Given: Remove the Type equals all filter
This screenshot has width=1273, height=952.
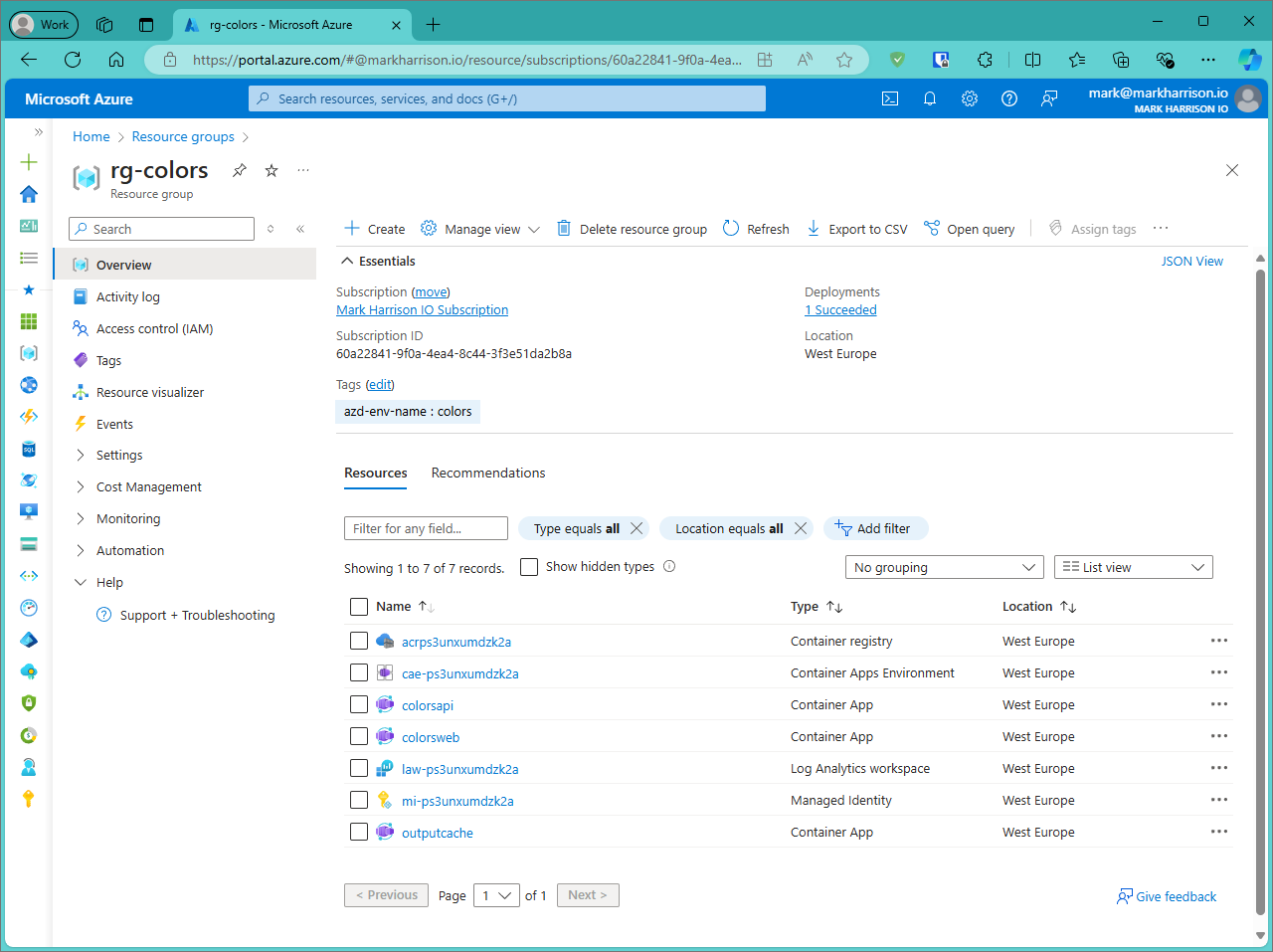Looking at the screenshot, I should [x=636, y=528].
